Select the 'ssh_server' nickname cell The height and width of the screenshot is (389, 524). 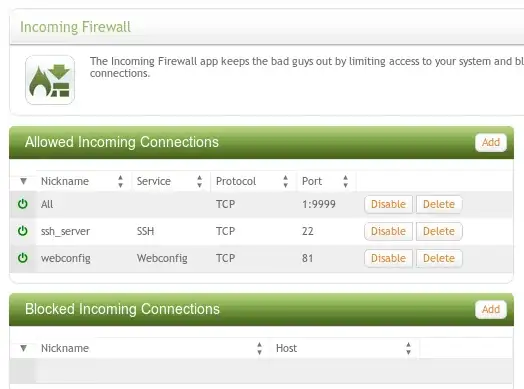tap(66, 231)
